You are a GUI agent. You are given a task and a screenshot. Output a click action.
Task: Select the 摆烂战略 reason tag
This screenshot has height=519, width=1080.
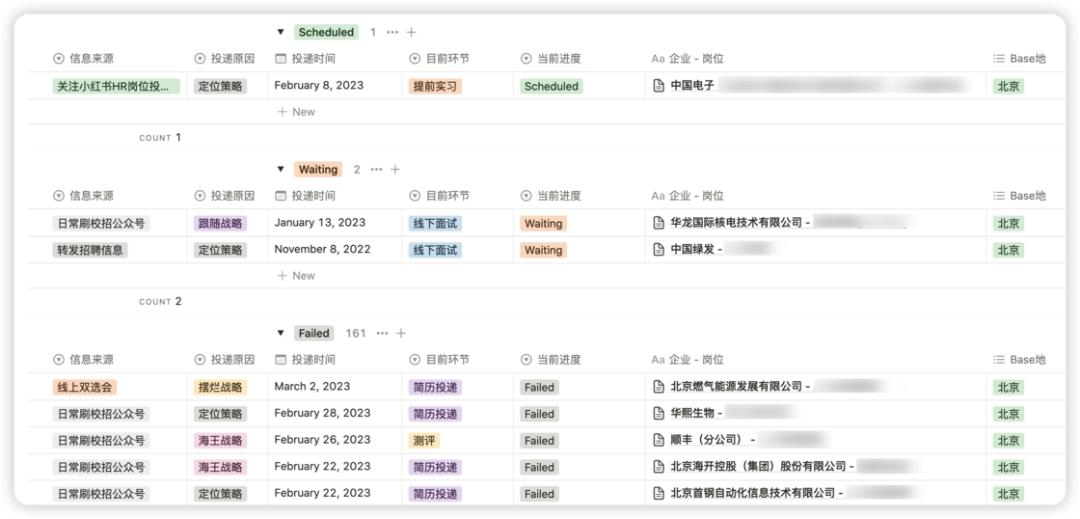click(220, 387)
